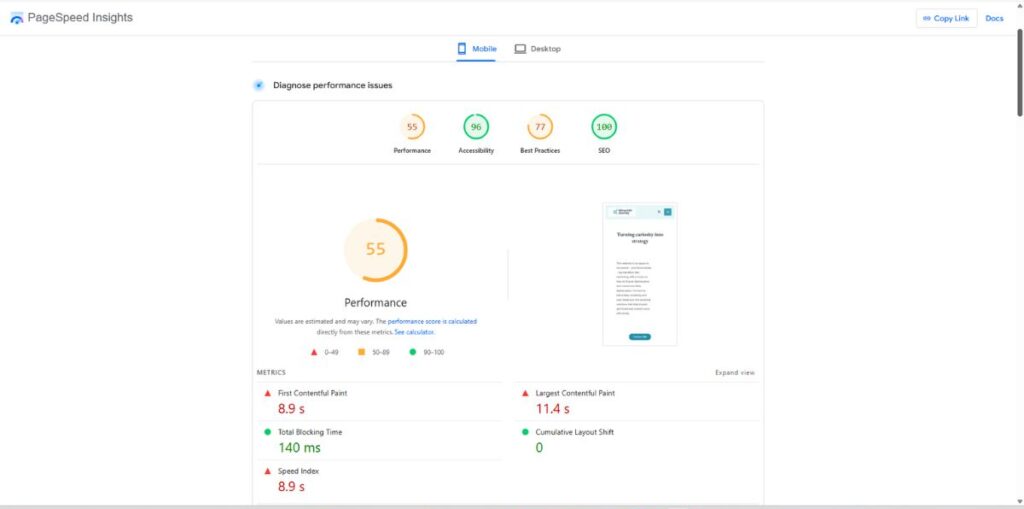Click the Diagnose performance issues icon
The width and height of the screenshot is (1024, 509).
tap(259, 85)
